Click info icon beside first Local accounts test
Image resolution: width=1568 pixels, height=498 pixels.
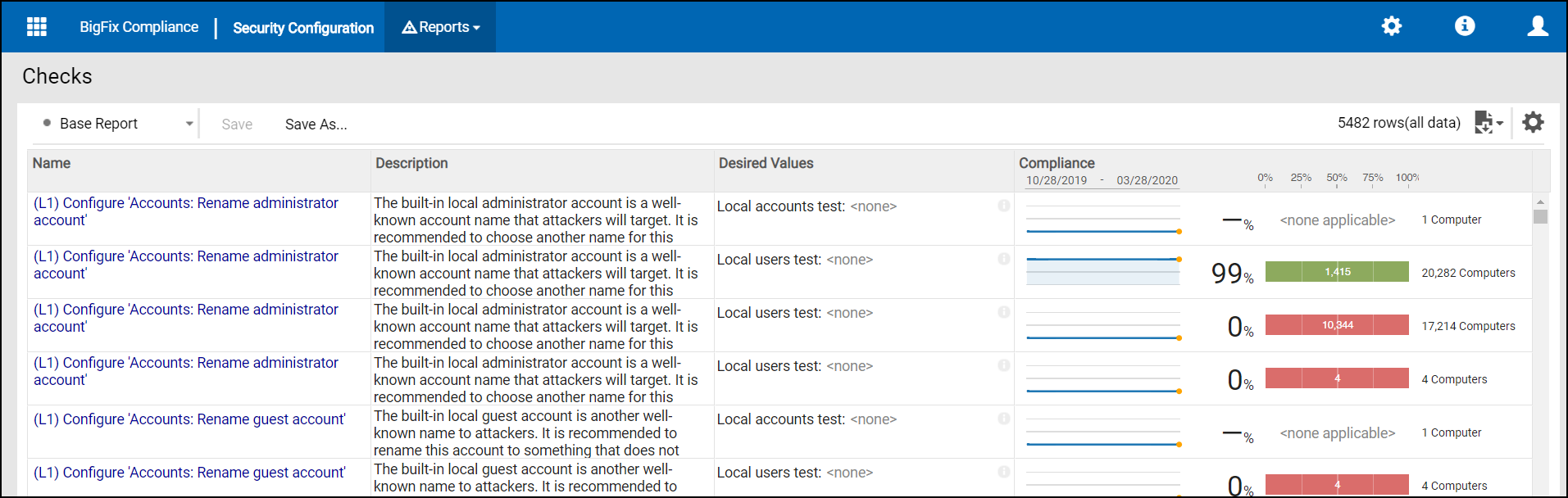tap(1003, 206)
